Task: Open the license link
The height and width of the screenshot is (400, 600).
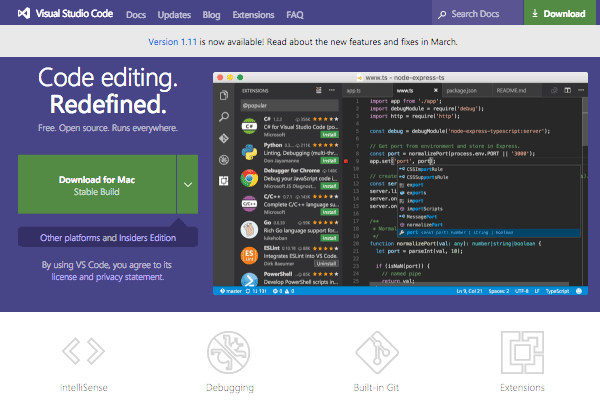Action: tap(65, 277)
